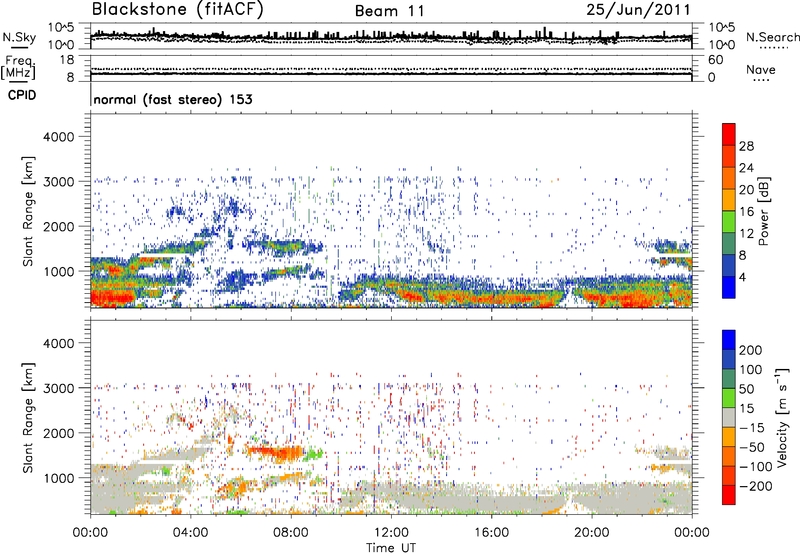The width and height of the screenshot is (800, 554).
Task: Click the '12' label on Power colorbar
Action: tap(746, 234)
